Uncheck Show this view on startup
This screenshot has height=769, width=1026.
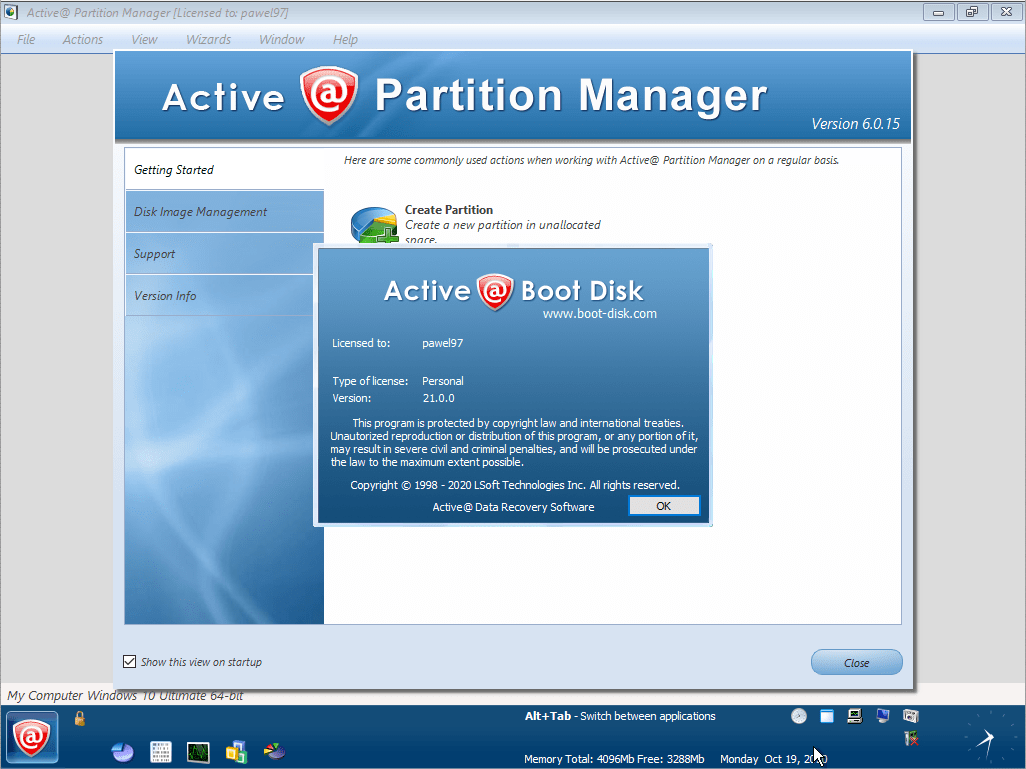click(130, 662)
